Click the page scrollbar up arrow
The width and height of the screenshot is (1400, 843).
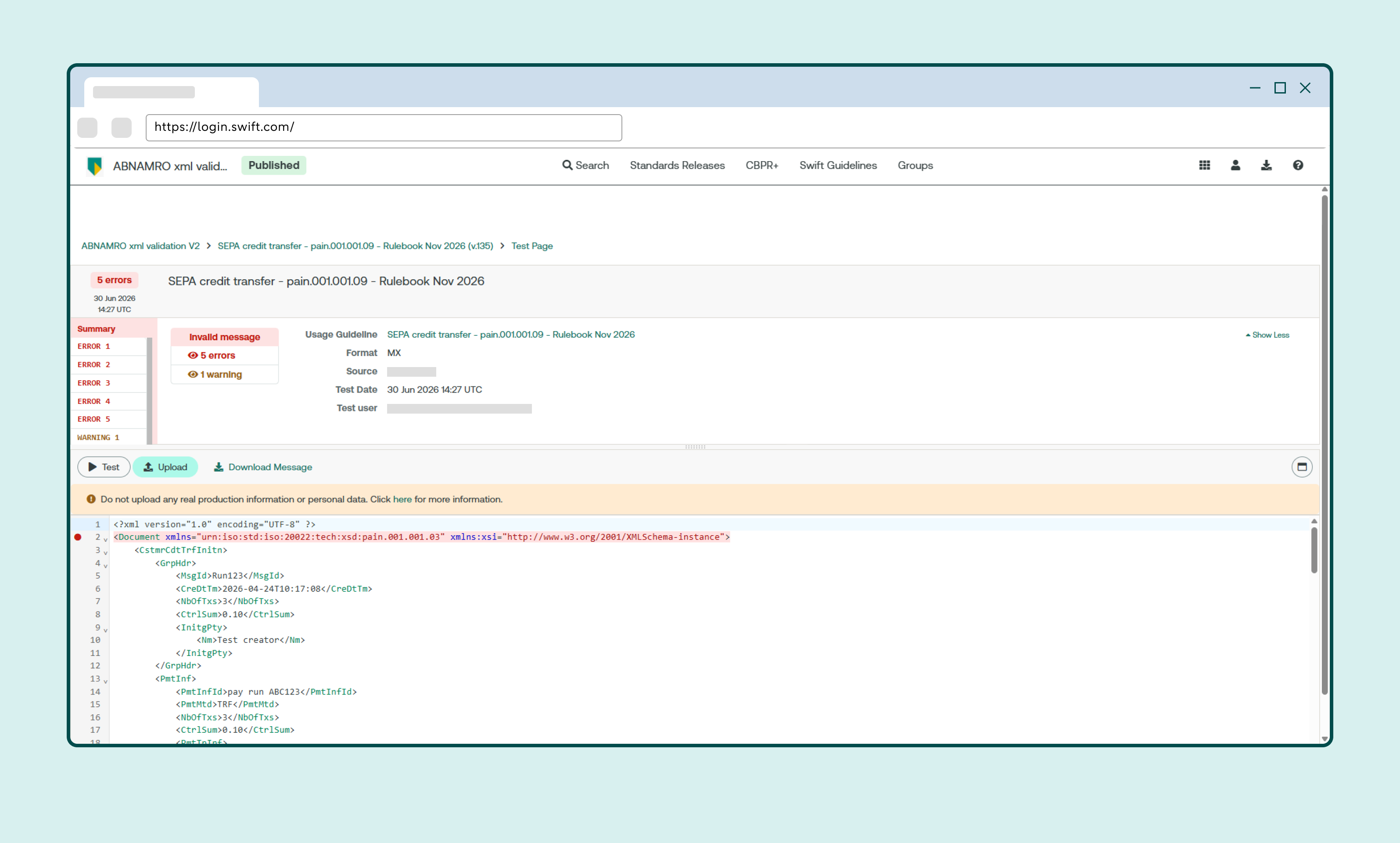1324,189
